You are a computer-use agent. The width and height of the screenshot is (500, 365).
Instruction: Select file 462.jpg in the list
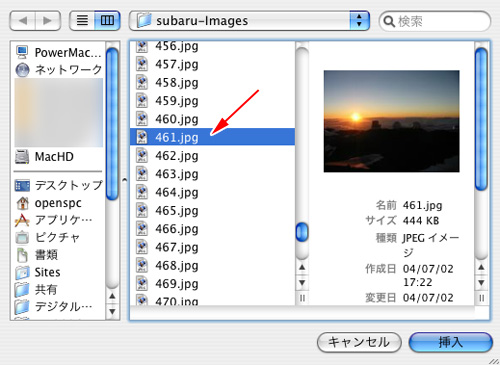tap(212, 156)
